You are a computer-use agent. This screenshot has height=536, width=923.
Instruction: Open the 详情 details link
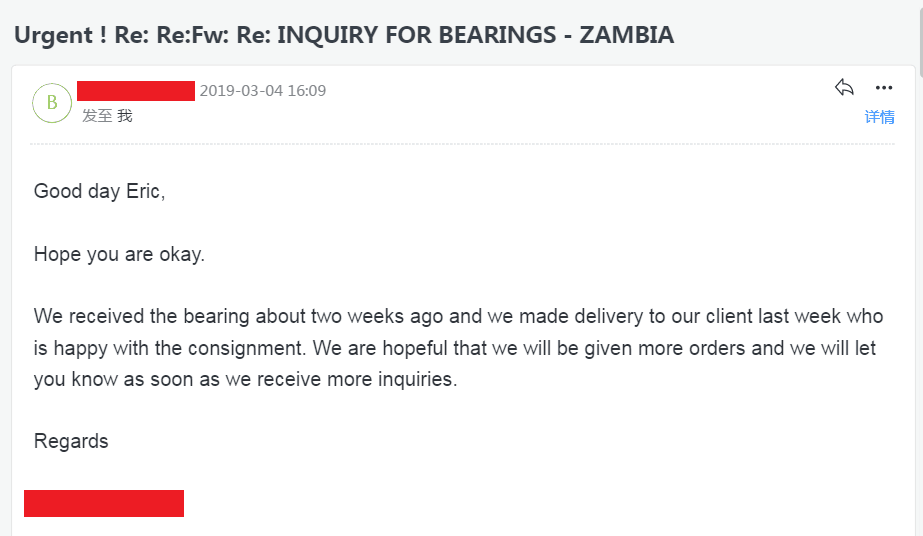pos(879,117)
